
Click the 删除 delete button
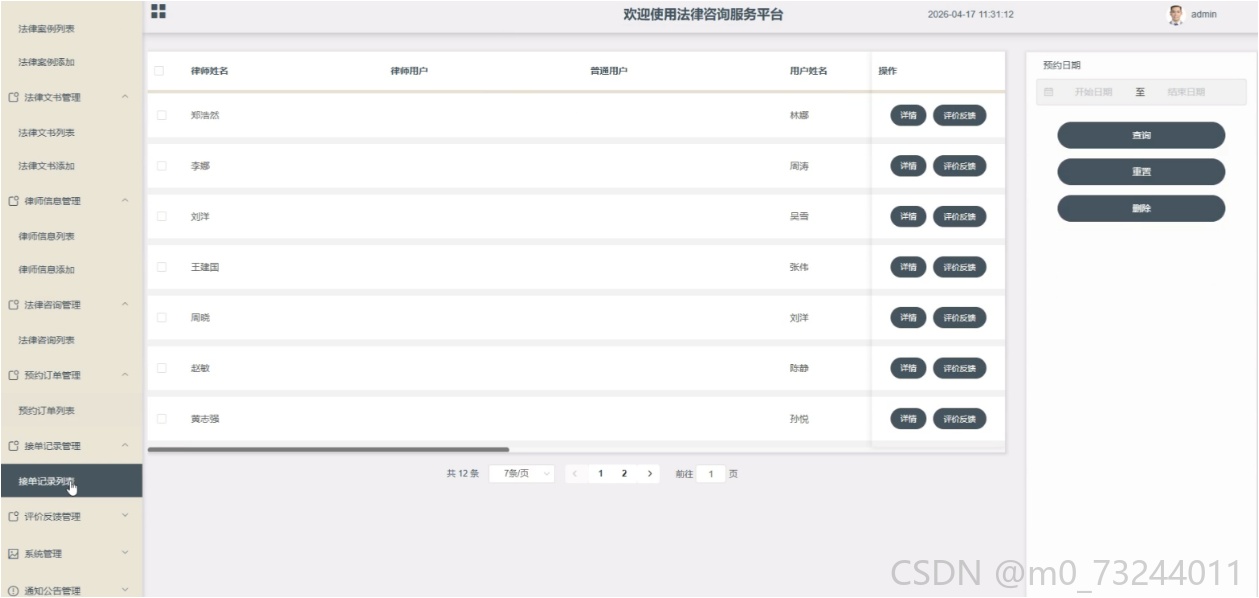[1141, 209]
